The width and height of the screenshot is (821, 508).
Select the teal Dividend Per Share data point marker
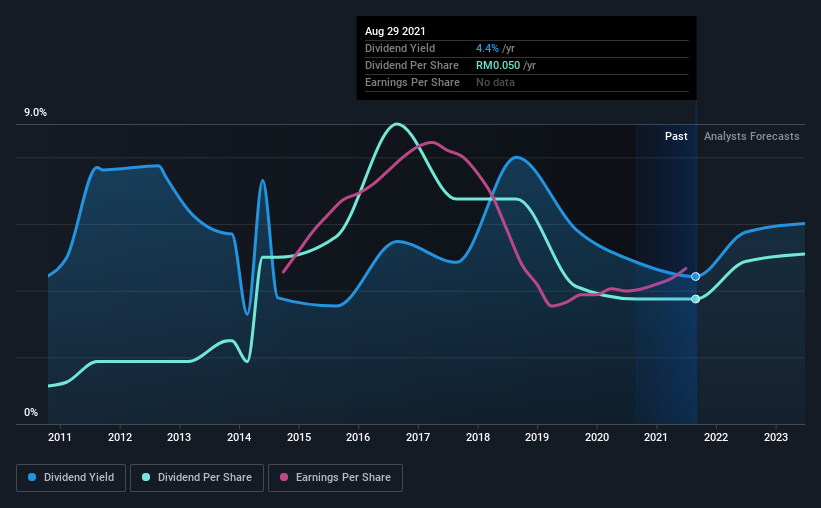point(695,299)
